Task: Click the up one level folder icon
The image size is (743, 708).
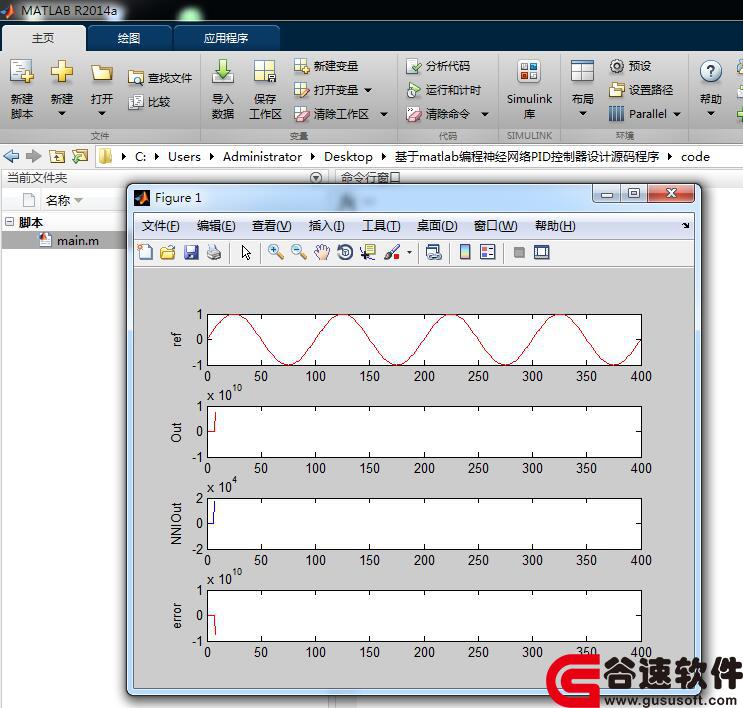Action: (57, 156)
